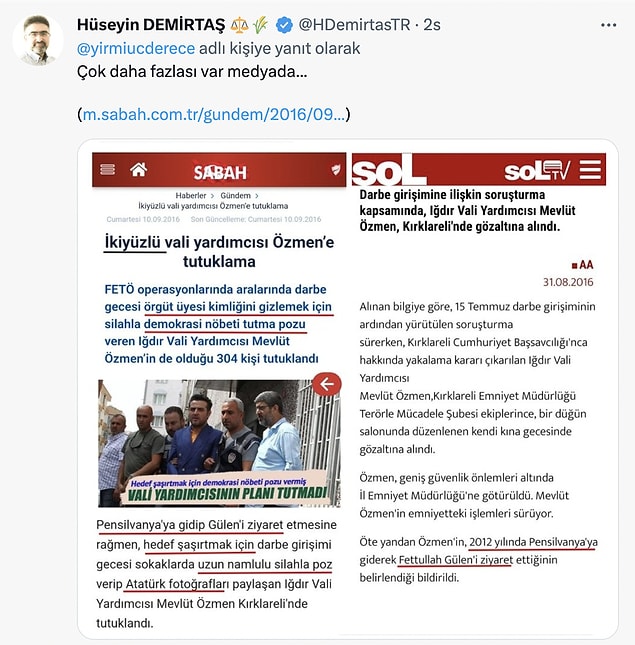Image resolution: width=635 pixels, height=645 pixels.
Task: Click the Sabah home icon
Action: [x=139, y=169]
